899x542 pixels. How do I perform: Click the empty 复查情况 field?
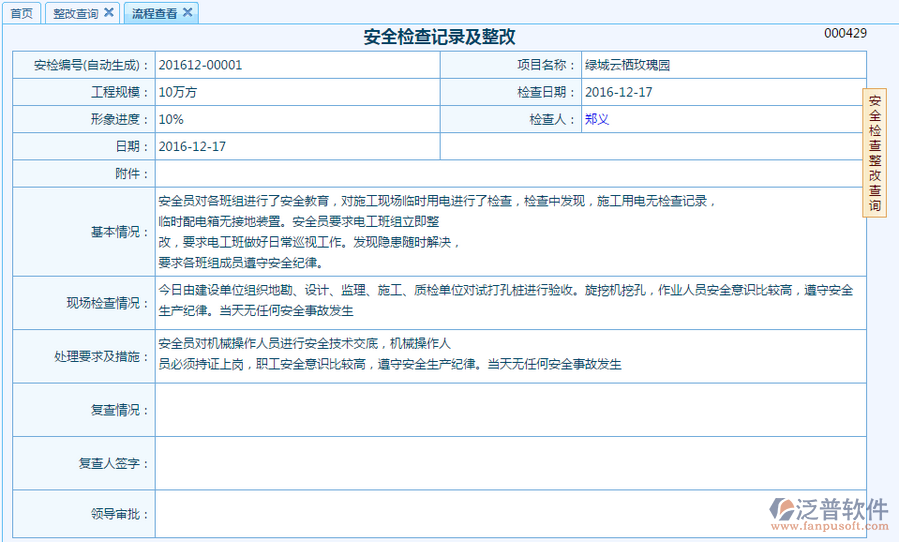click(510, 409)
